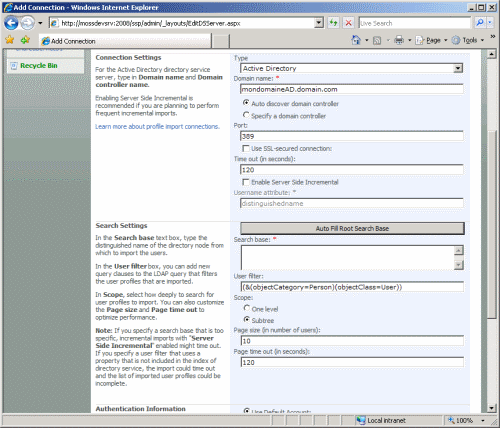Click the Search base text area
This screenshot has height=428, width=500.
[x=348, y=258]
